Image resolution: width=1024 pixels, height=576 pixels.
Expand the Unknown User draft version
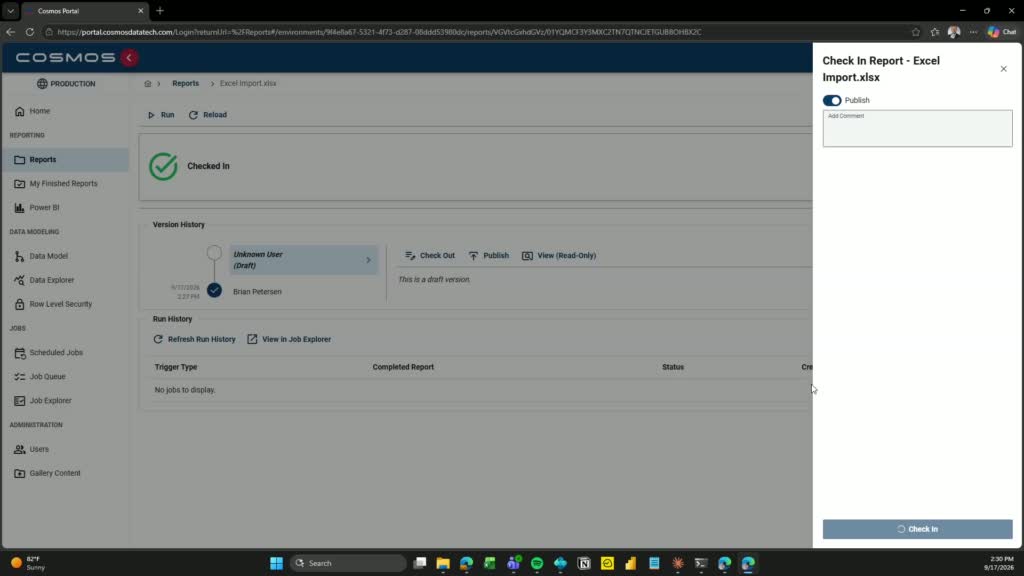303,260
